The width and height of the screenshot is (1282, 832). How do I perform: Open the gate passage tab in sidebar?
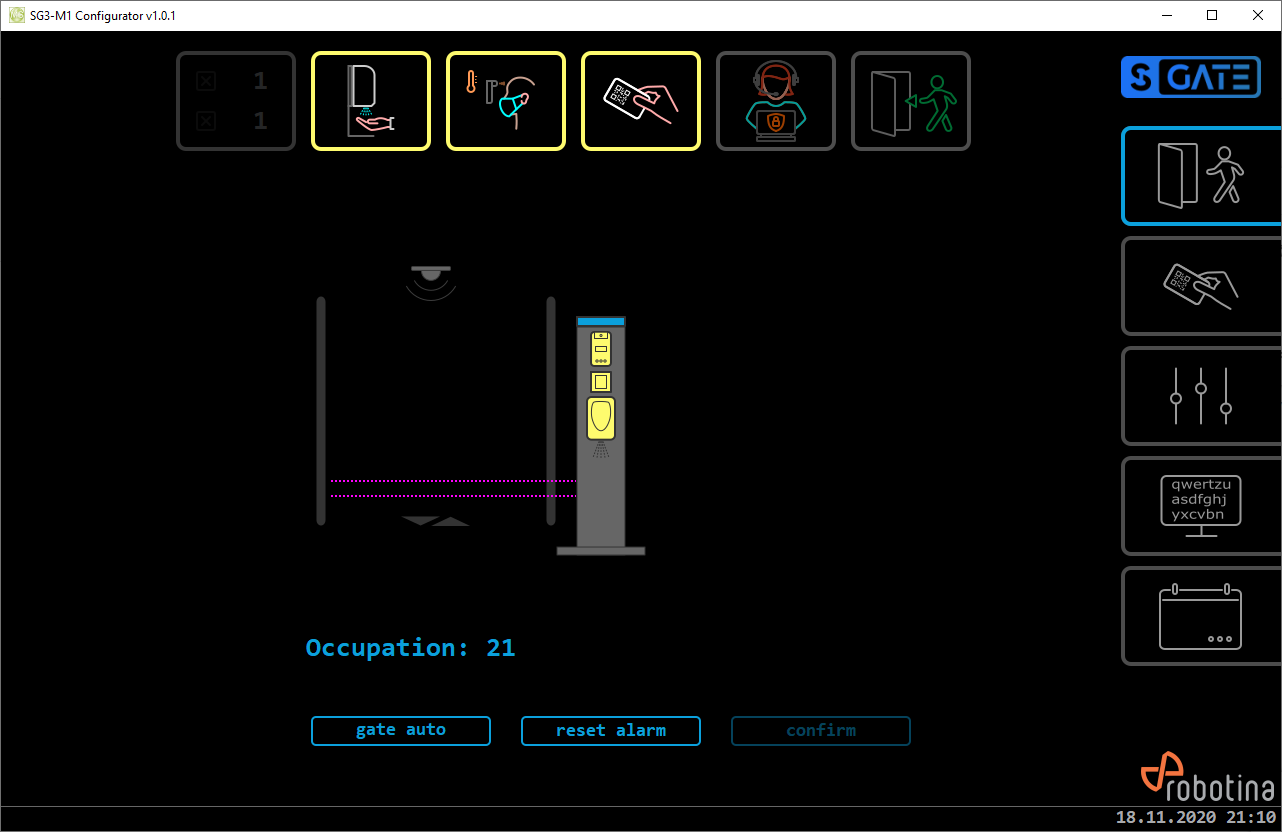pyautogui.click(x=1201, y=176)
